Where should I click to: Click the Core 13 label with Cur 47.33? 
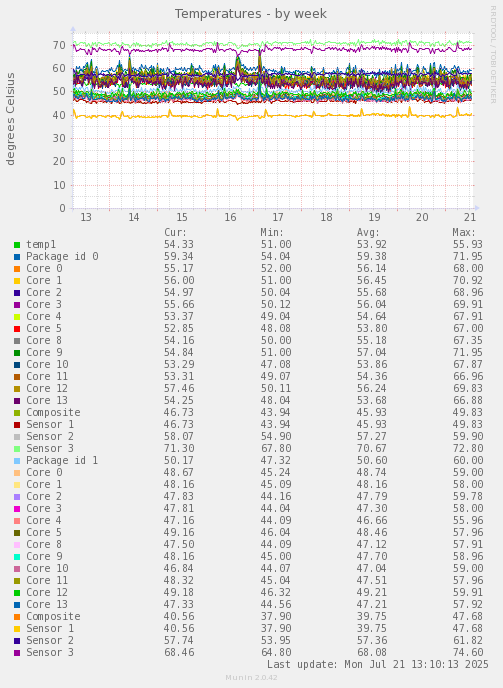tap(47, 604)
